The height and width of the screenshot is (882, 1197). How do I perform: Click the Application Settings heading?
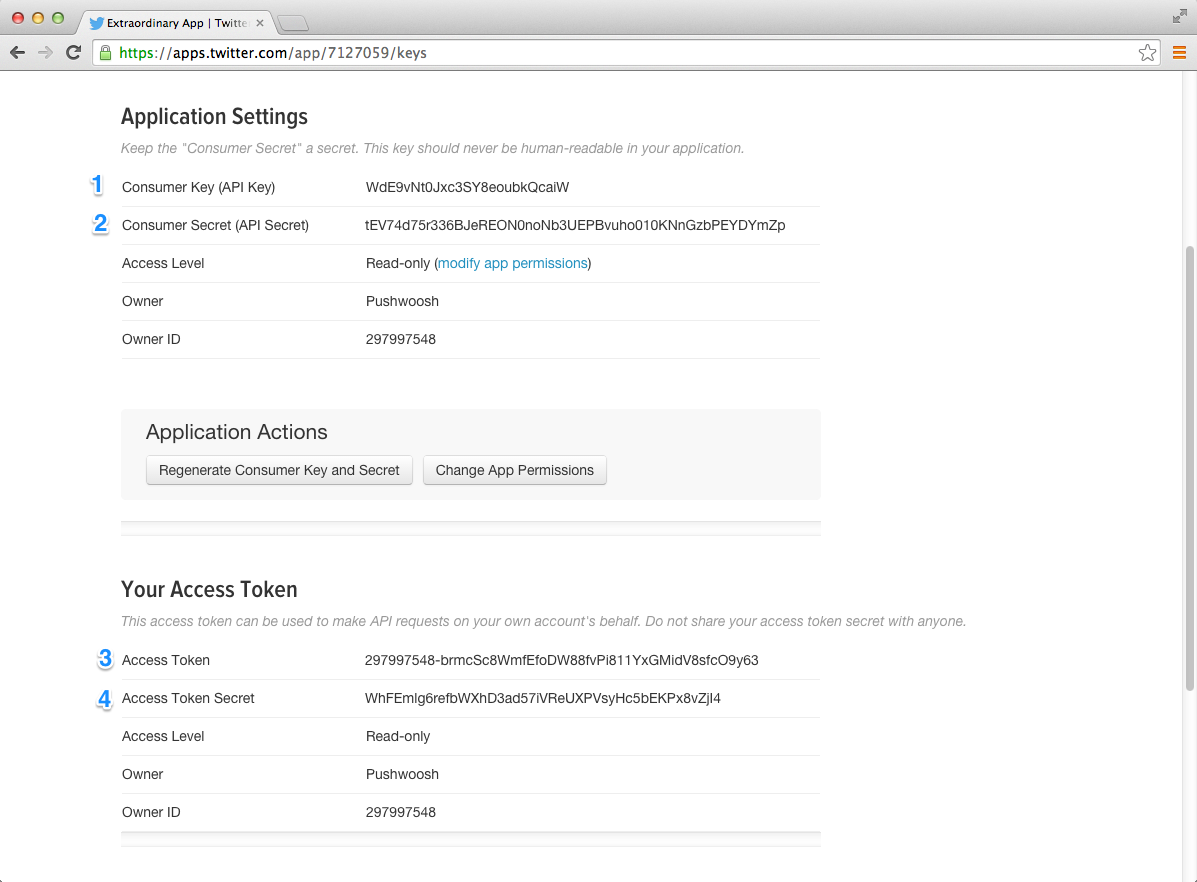215,117
